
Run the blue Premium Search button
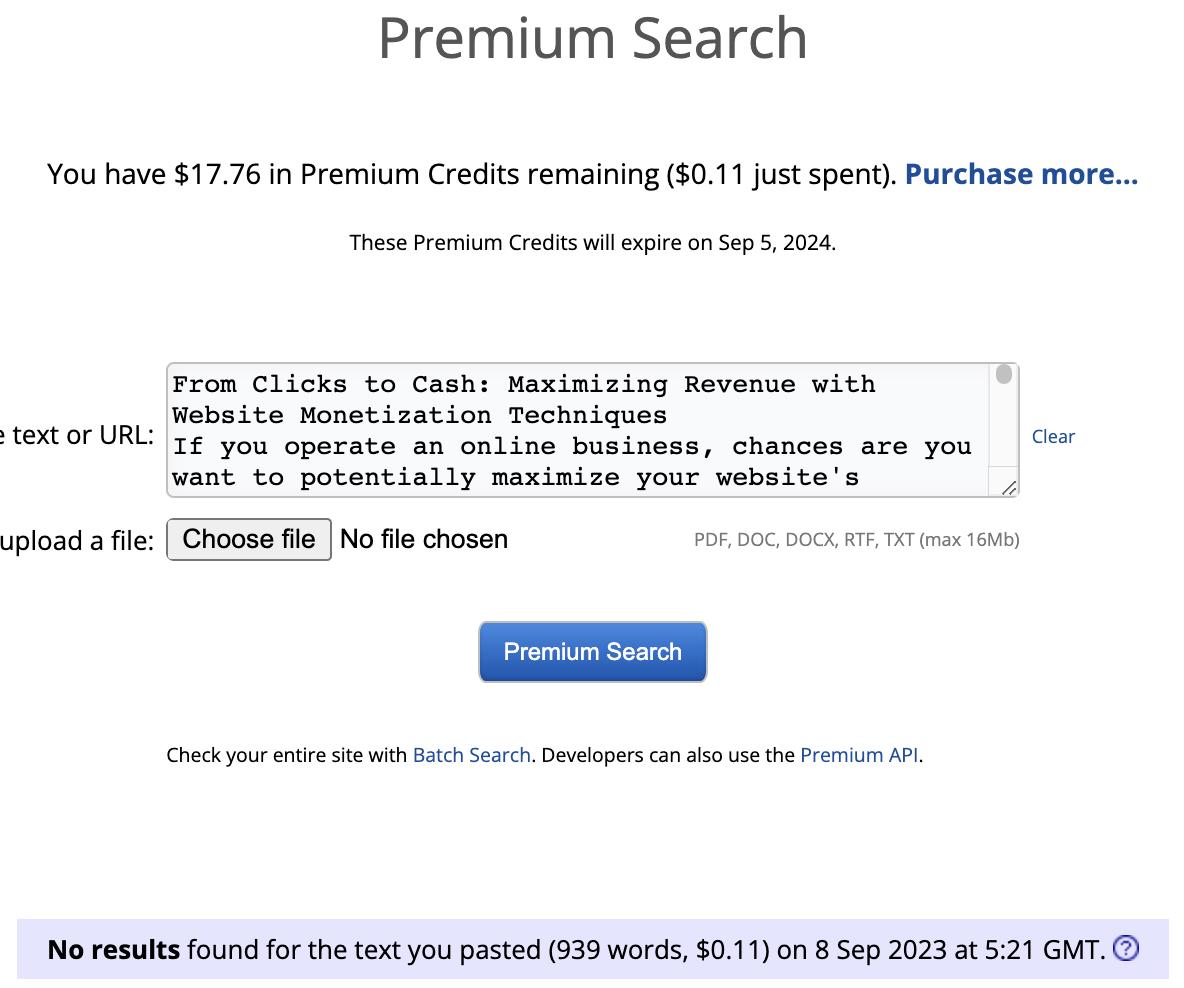(592, 652)
